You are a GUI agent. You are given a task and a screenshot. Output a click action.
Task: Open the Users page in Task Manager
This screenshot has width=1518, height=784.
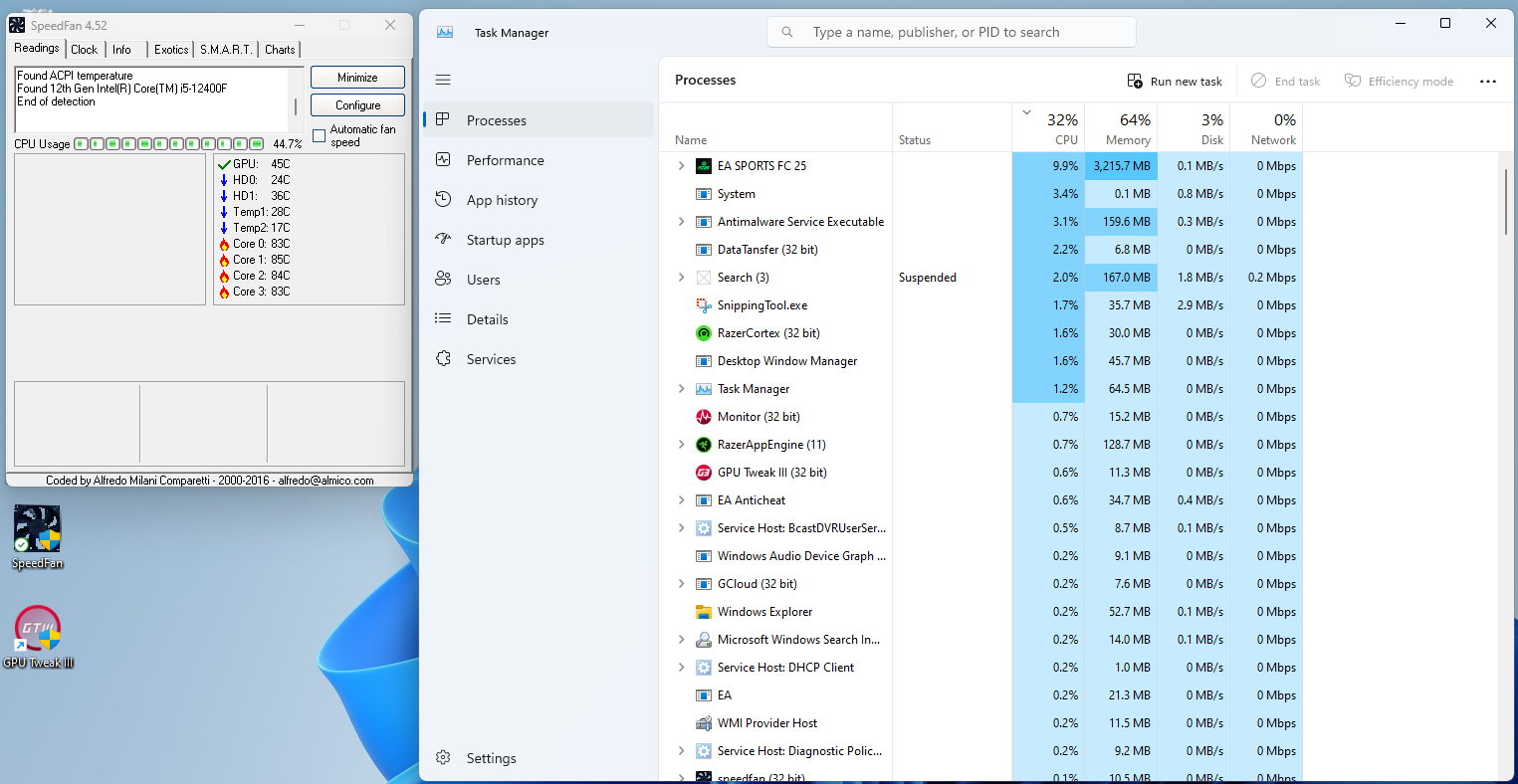539,280
